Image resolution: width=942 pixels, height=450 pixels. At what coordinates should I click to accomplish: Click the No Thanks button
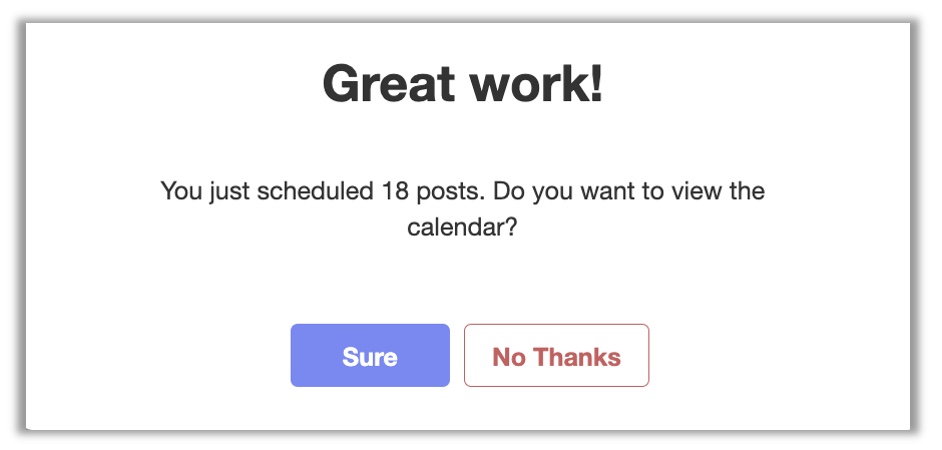pyautogui.click(x=556, y=356)
